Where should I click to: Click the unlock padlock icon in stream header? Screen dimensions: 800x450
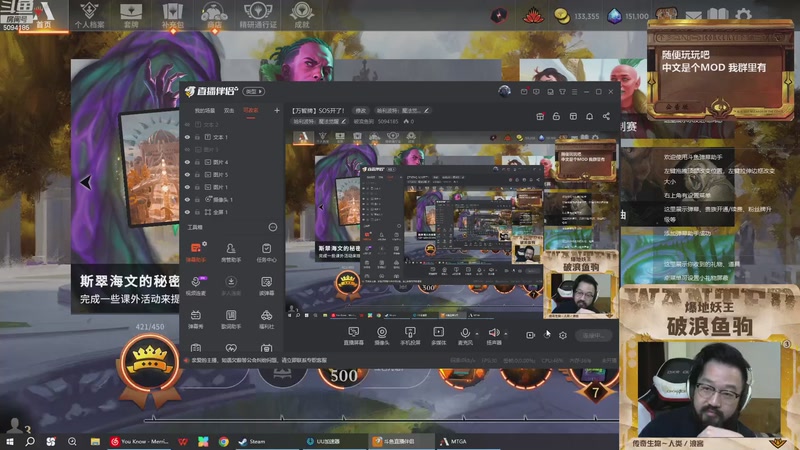coord(556,116)
